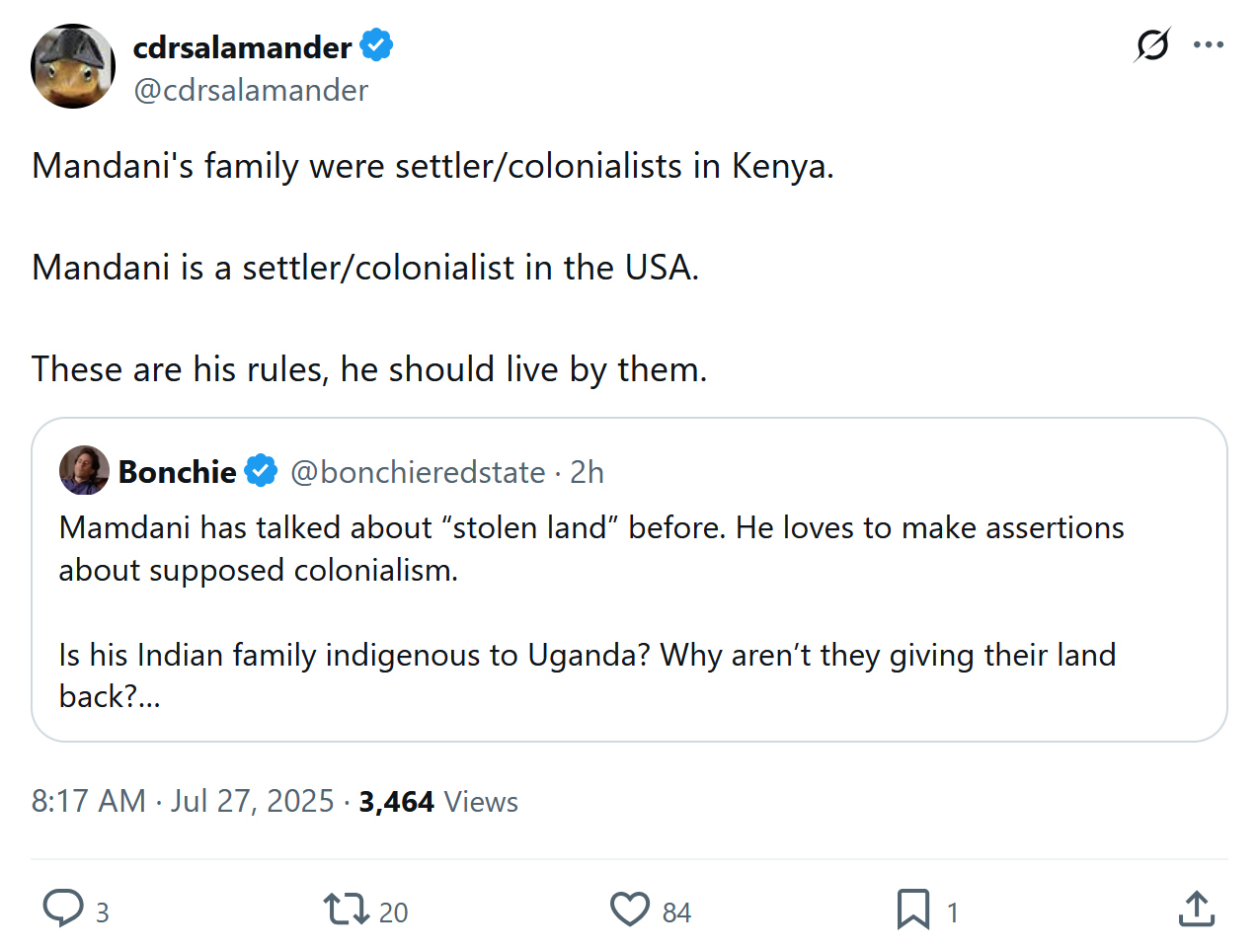Click the 3,464 Views count
The width and height of the screenshot is (1257, 952).
[x=437, y=801]
